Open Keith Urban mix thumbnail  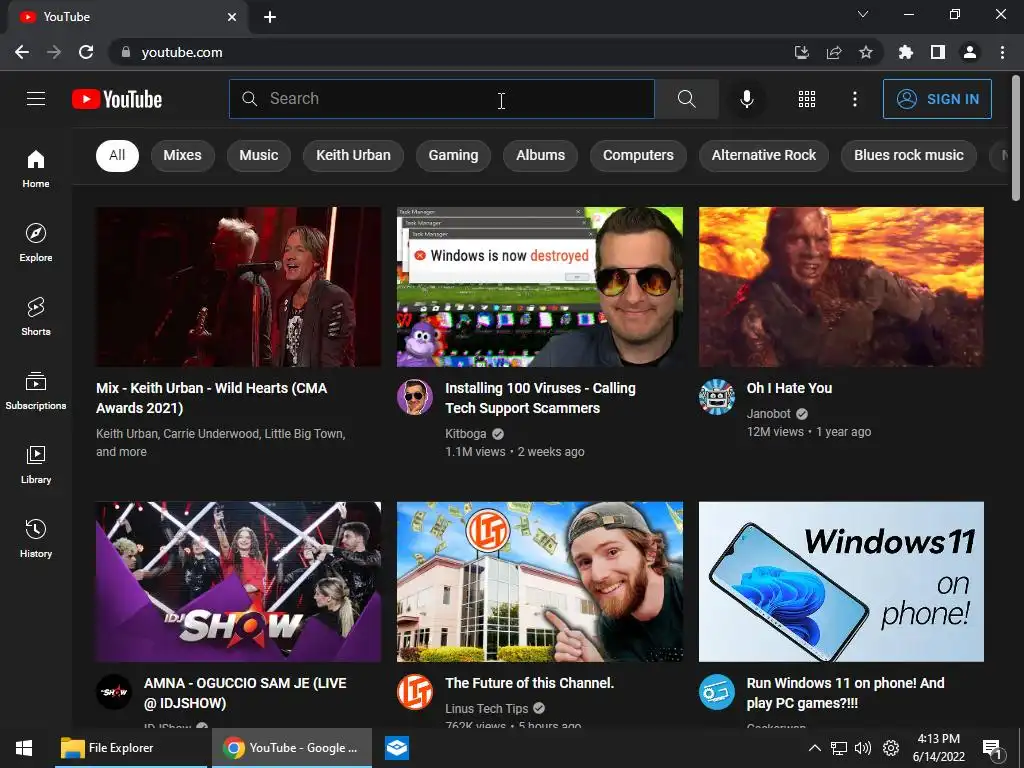coord(238,287)
